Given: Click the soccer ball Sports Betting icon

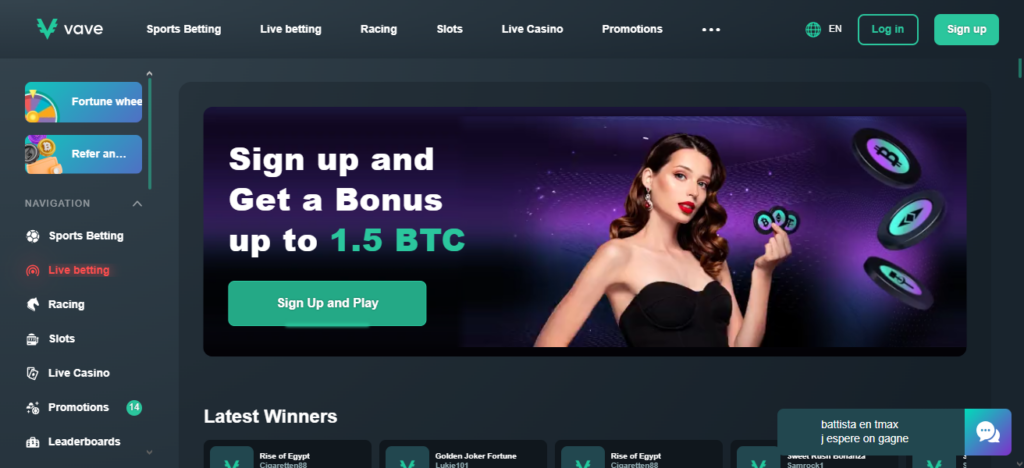Looking at the screenshot, I should coord(33,236).
